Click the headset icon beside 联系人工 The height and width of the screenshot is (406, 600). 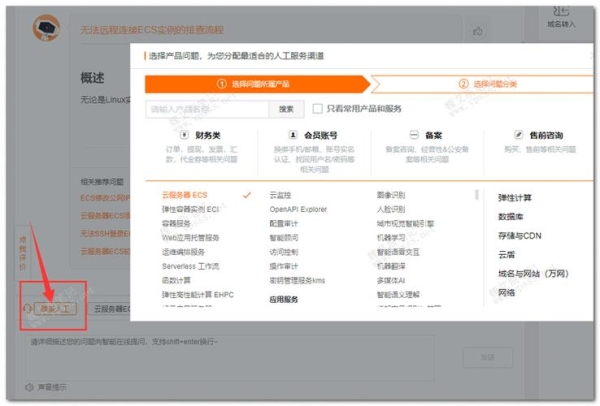click(x=27, y=308)
